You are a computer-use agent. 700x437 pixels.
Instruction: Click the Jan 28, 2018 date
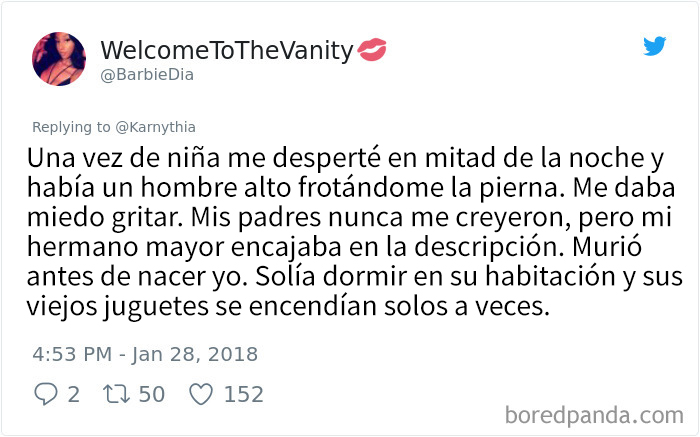pyautogui.click(x=195, y=355)
